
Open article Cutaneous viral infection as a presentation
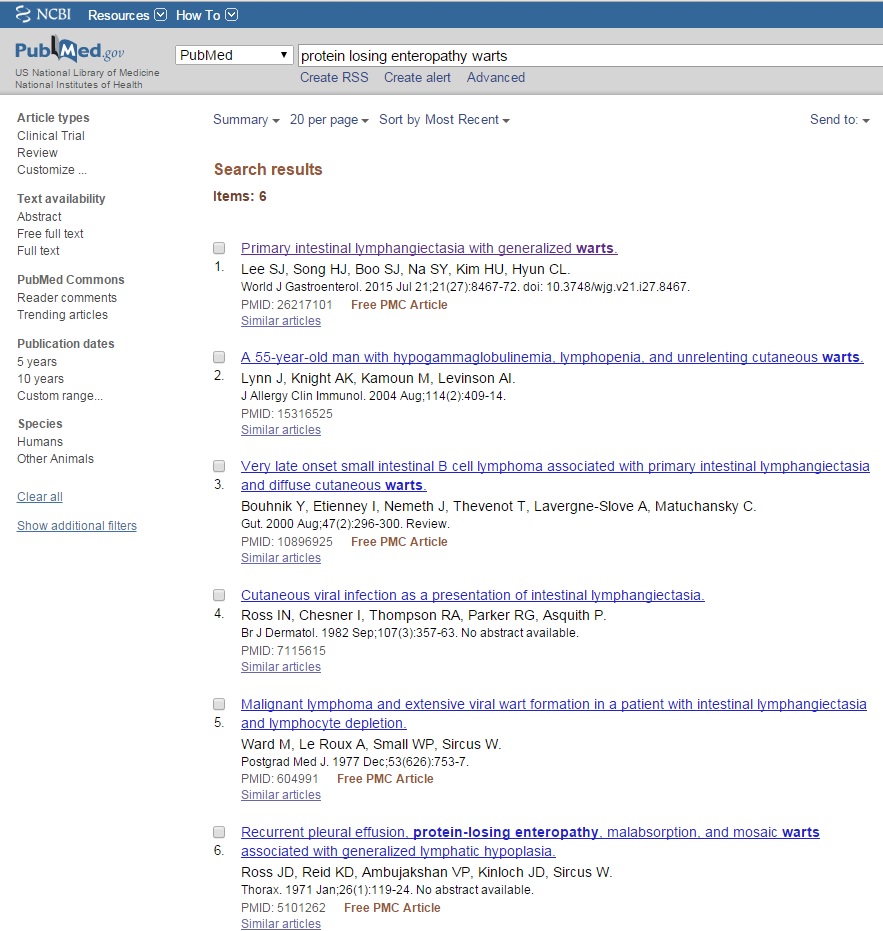pyautogui.click(x=473, y=595)
